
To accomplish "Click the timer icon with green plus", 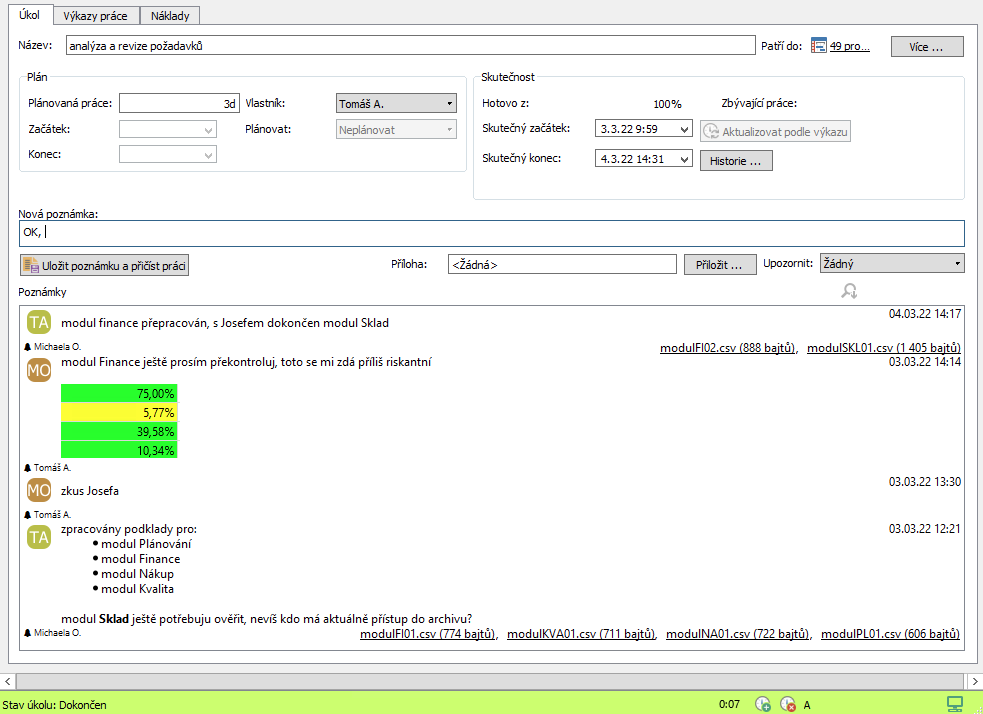I will 763,704.
